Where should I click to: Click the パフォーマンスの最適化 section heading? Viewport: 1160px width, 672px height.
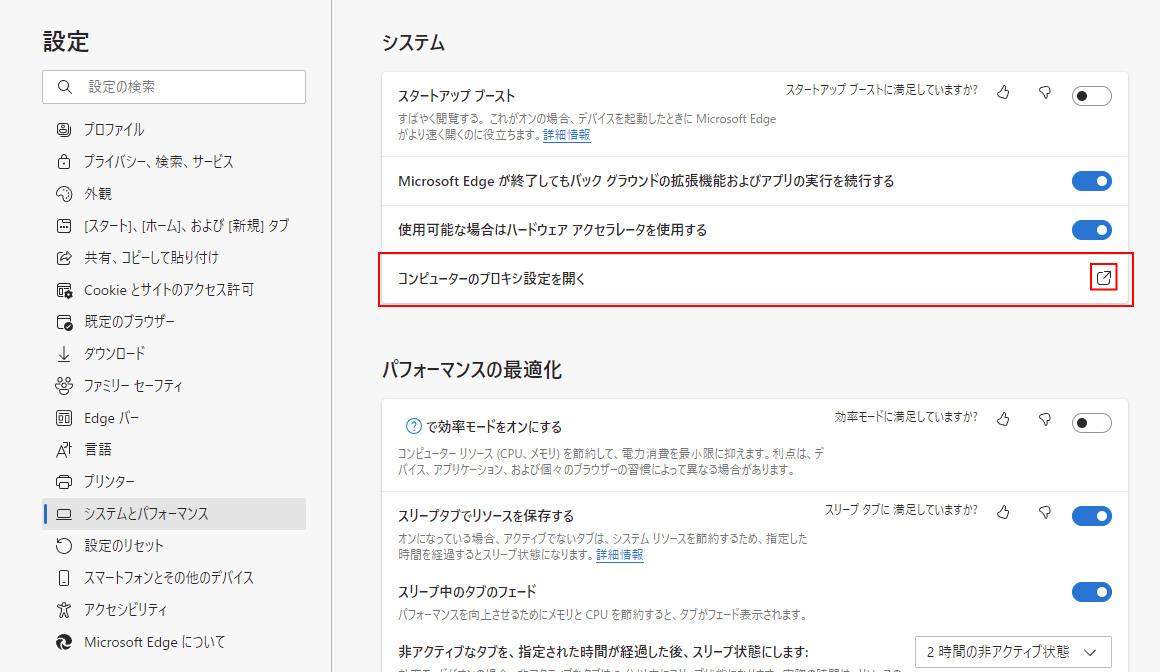click(x=472, y=370)
